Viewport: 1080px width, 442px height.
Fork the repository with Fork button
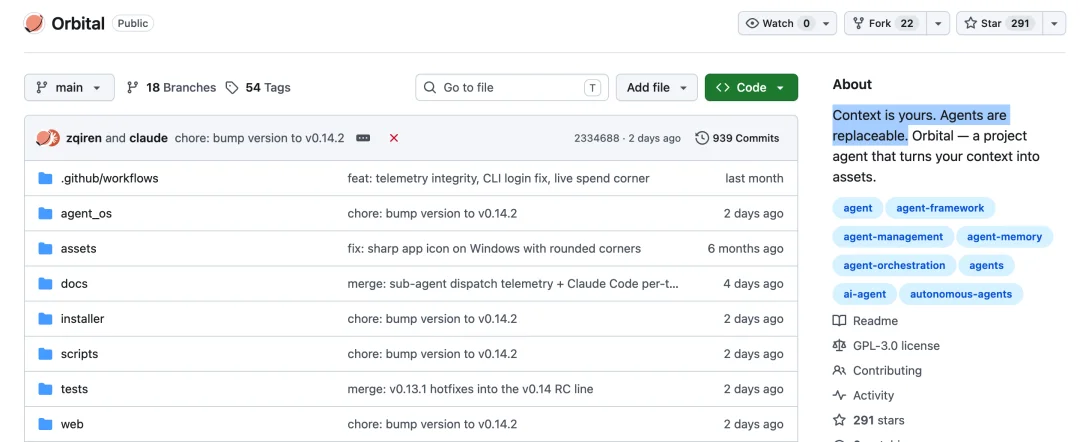(x=883, y=23)
